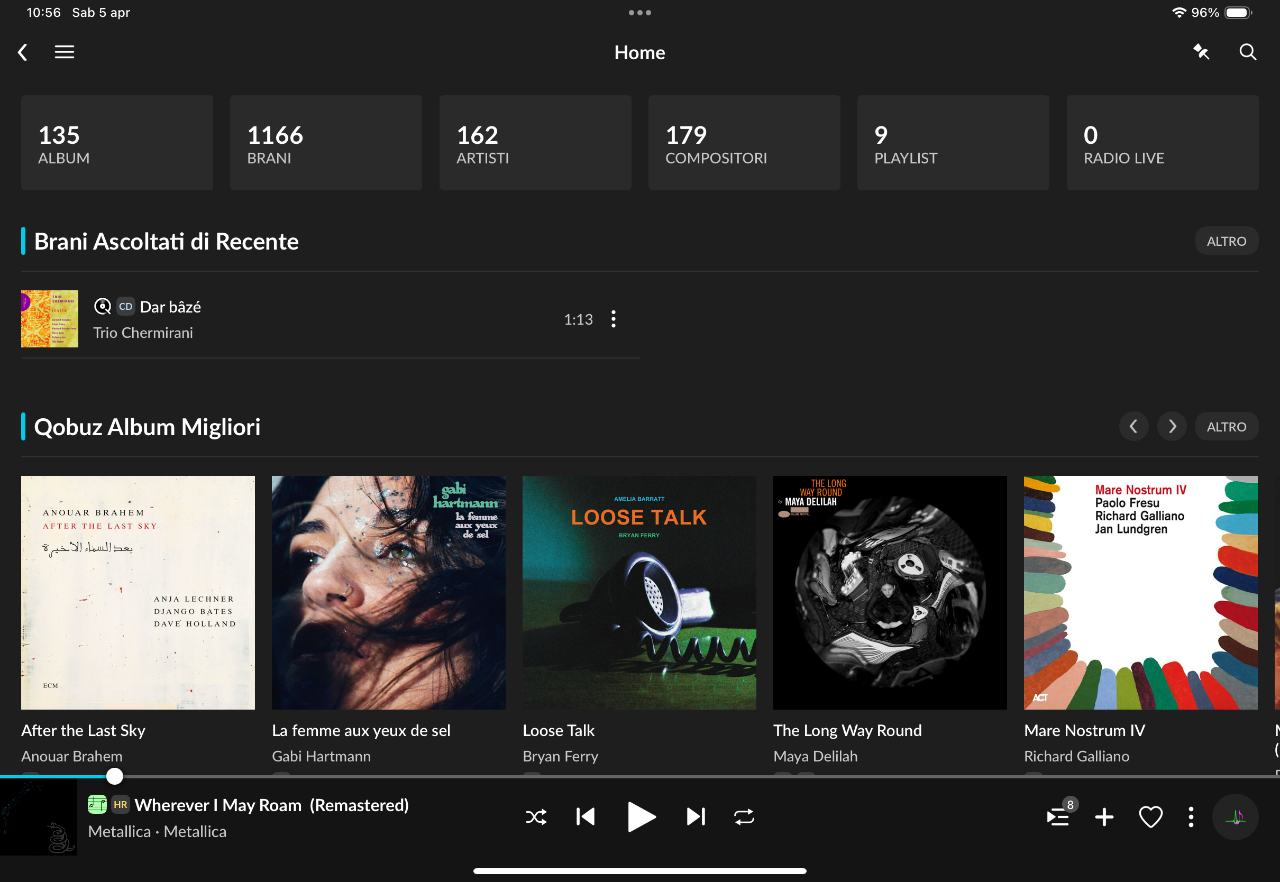Select After the Last Sky title text
This screenshot has width=1280, height=882.
[83, 731]
